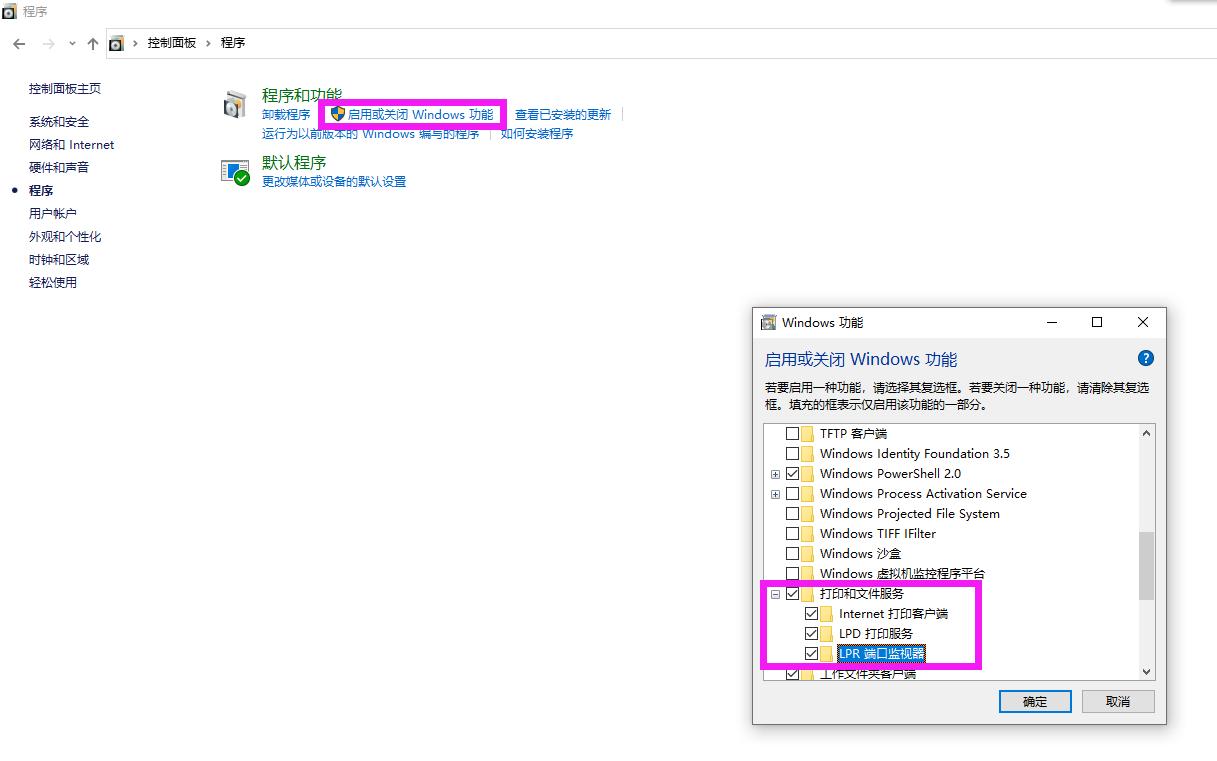Click the Windows TIFF IFilter folder icon
This screenshot has width=1217, height=761.
point(807,534)
